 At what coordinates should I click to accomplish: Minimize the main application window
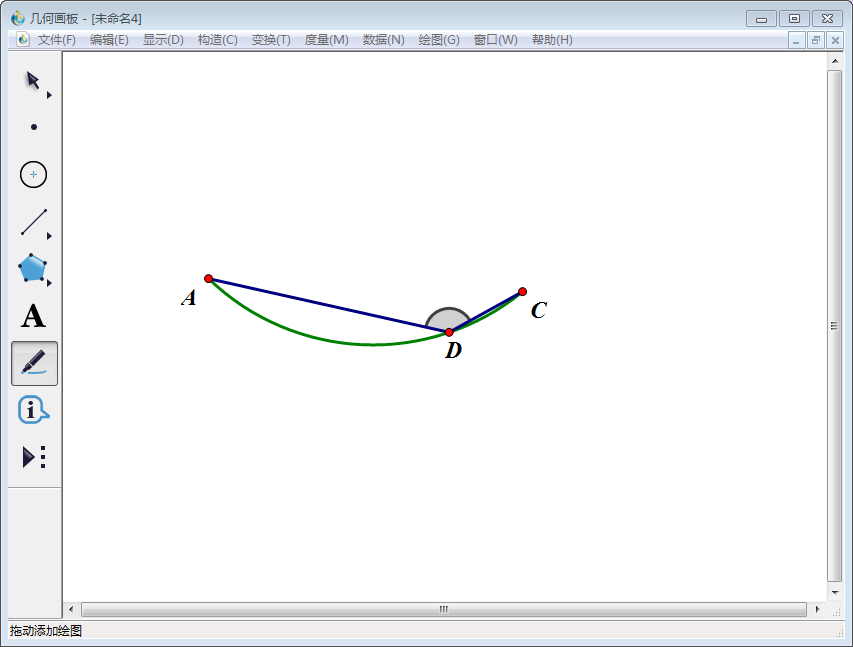(x=761, y=19)
